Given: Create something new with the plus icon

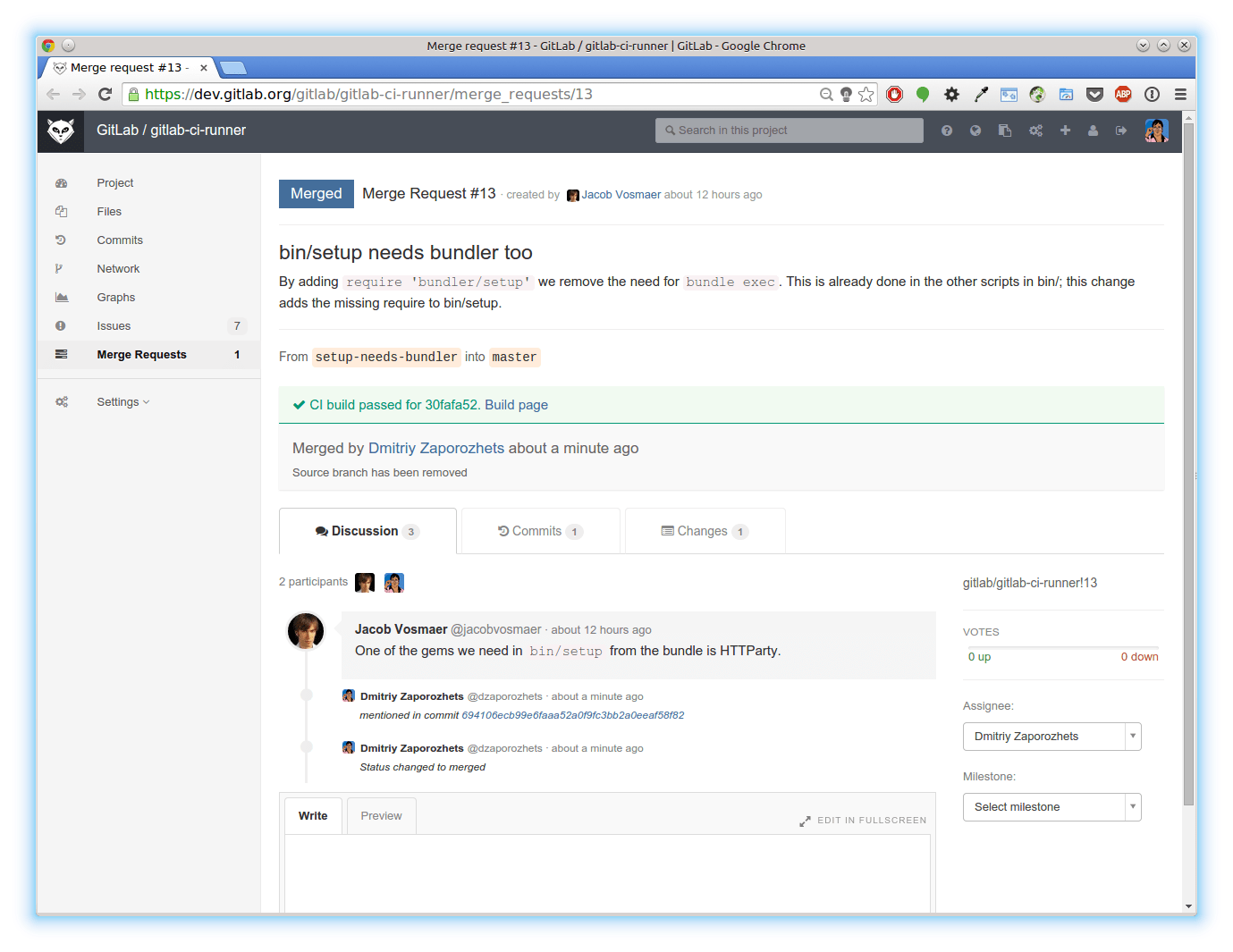Looking at the screenshot, I should (x=1065, y=130).
